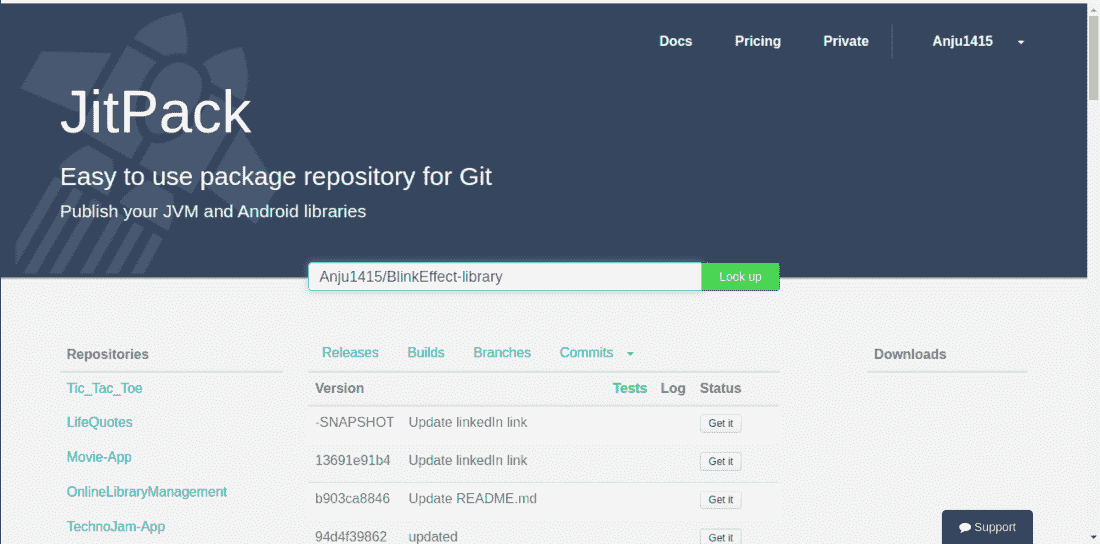Switch to the Builds tab

pyautogui.click(x=426, y=353)
